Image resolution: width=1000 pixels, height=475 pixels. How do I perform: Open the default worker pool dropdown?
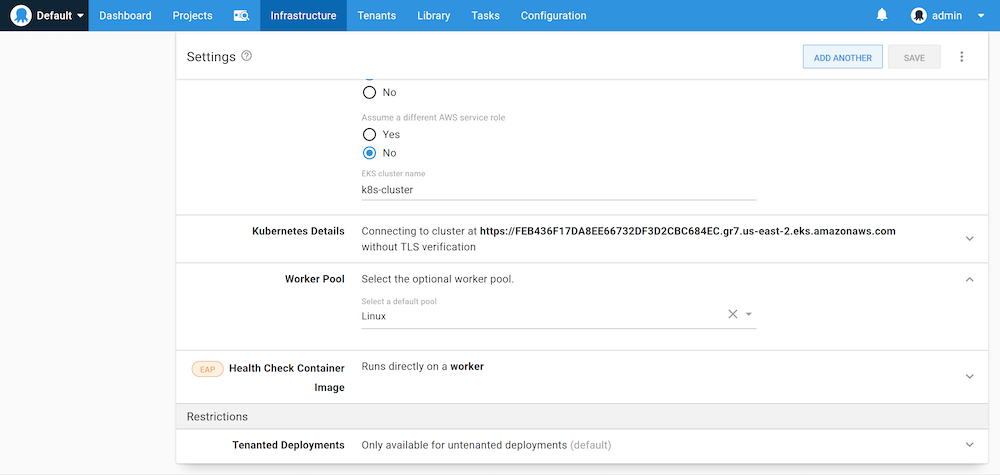[749, 315]
